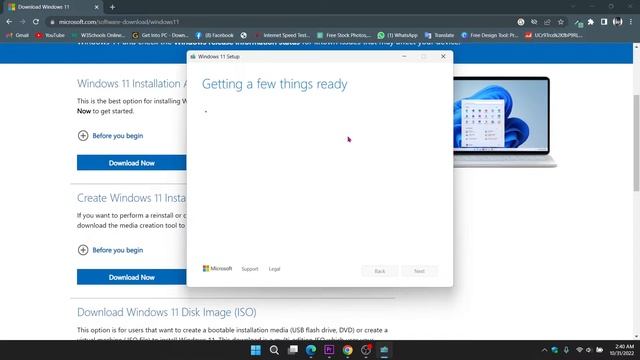
Task: Open Chrome three-dot menu
Action: coord(631,22)
